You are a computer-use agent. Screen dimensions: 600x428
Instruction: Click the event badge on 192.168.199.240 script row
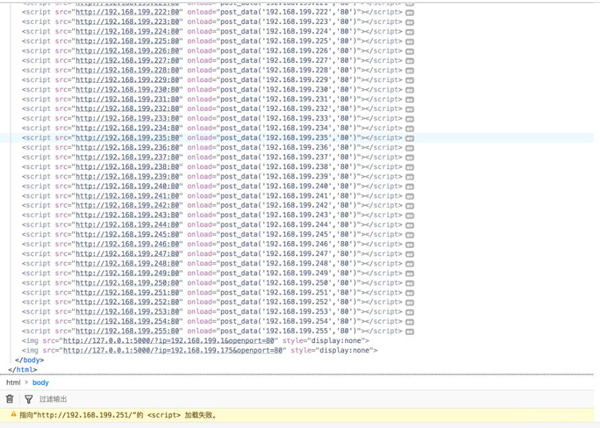pos(409,187)
